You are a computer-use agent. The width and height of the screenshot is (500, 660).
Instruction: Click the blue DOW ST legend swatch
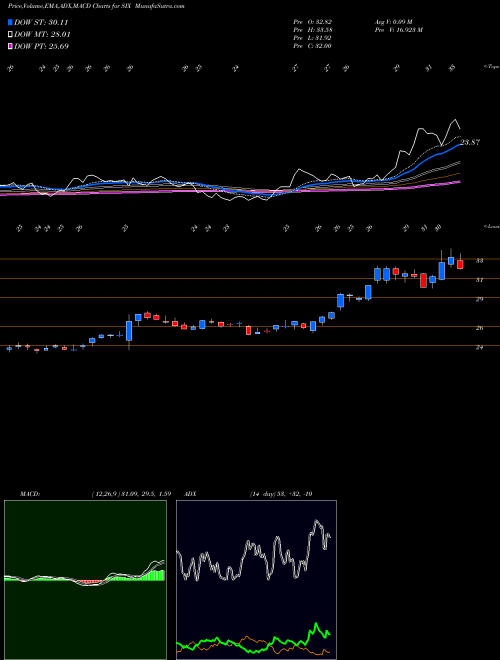(x=10, y=22)
